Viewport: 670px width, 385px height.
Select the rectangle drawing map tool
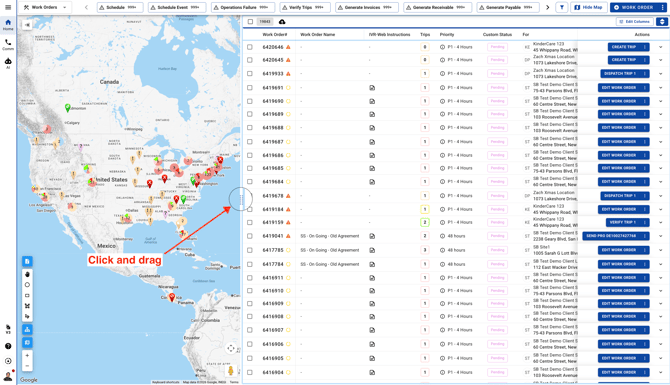point(27,295)
